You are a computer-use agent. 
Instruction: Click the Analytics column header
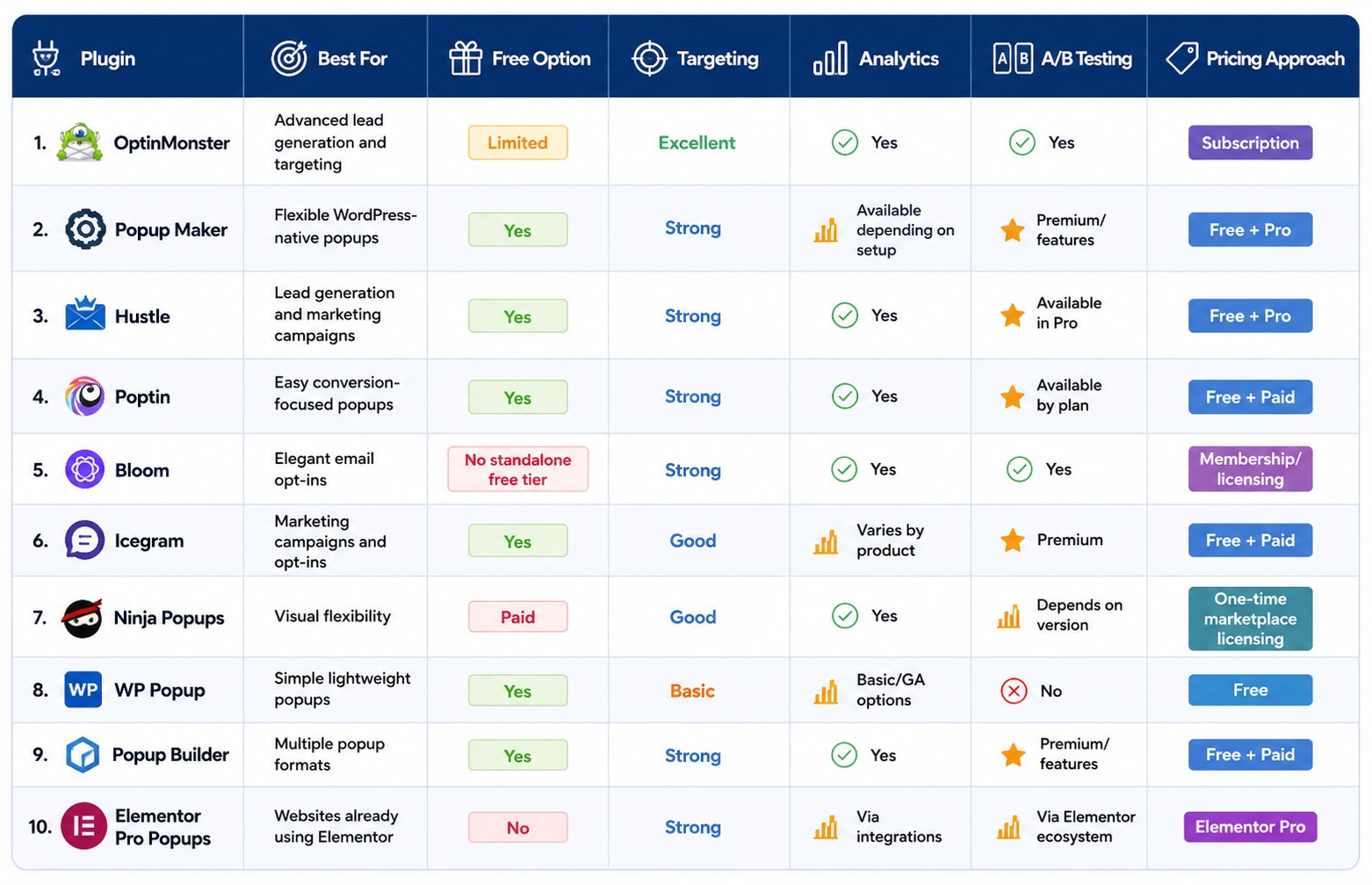(x=877, y=59)
